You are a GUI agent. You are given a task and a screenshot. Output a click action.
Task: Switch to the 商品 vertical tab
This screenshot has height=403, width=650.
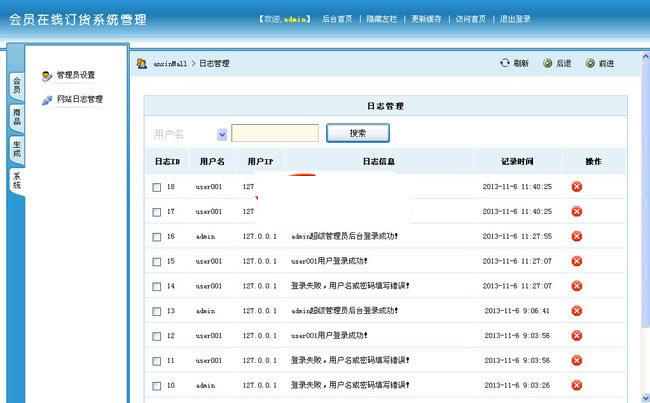tap(16, 117)
